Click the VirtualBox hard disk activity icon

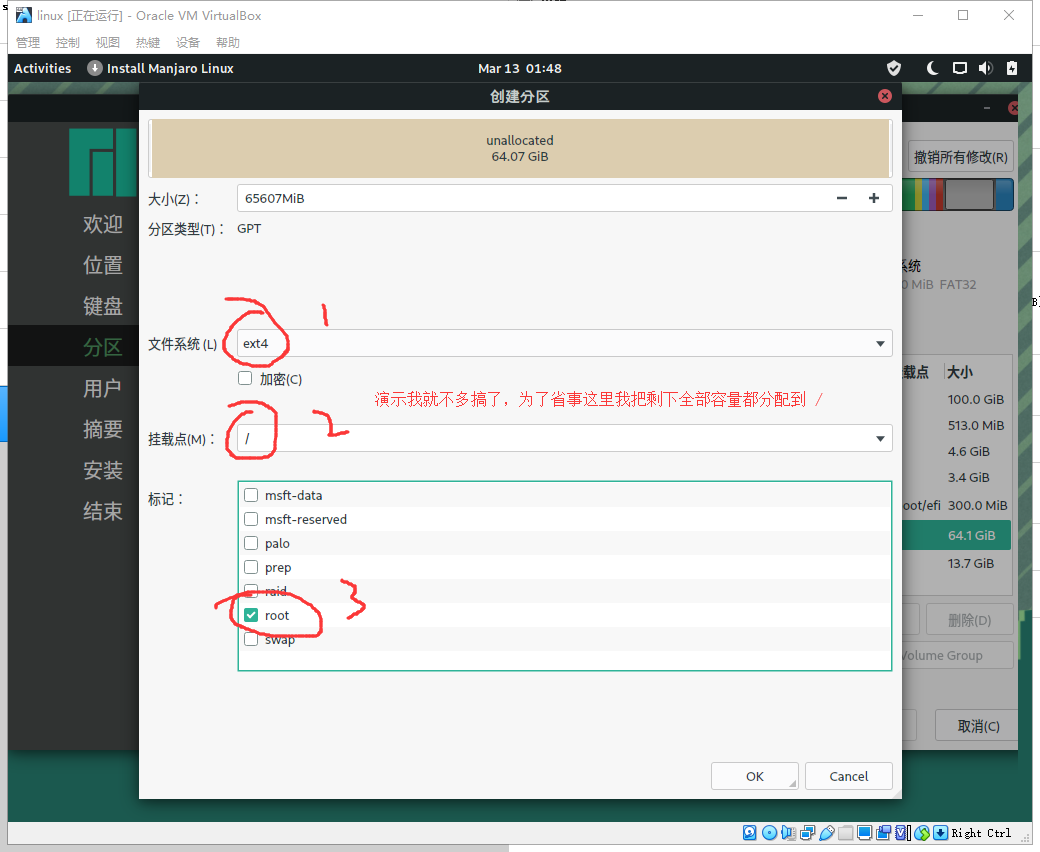click(750, 833)
